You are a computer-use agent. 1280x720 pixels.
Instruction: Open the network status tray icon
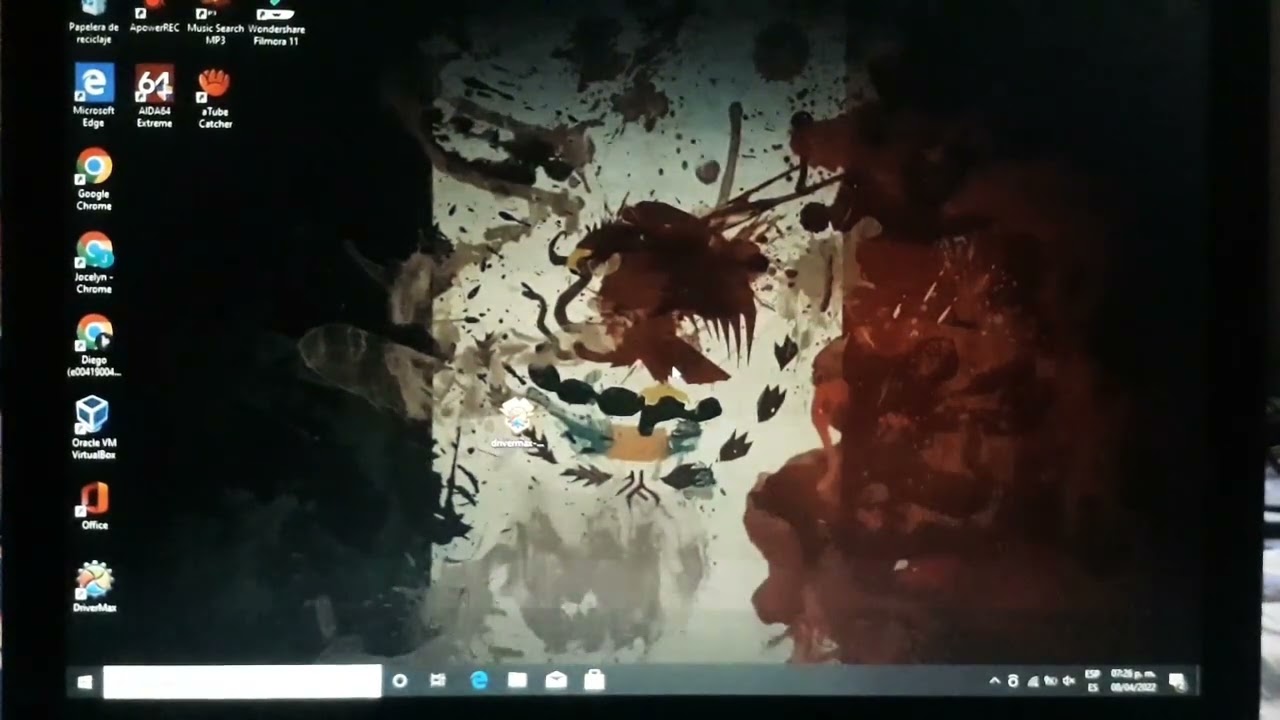1033,681
